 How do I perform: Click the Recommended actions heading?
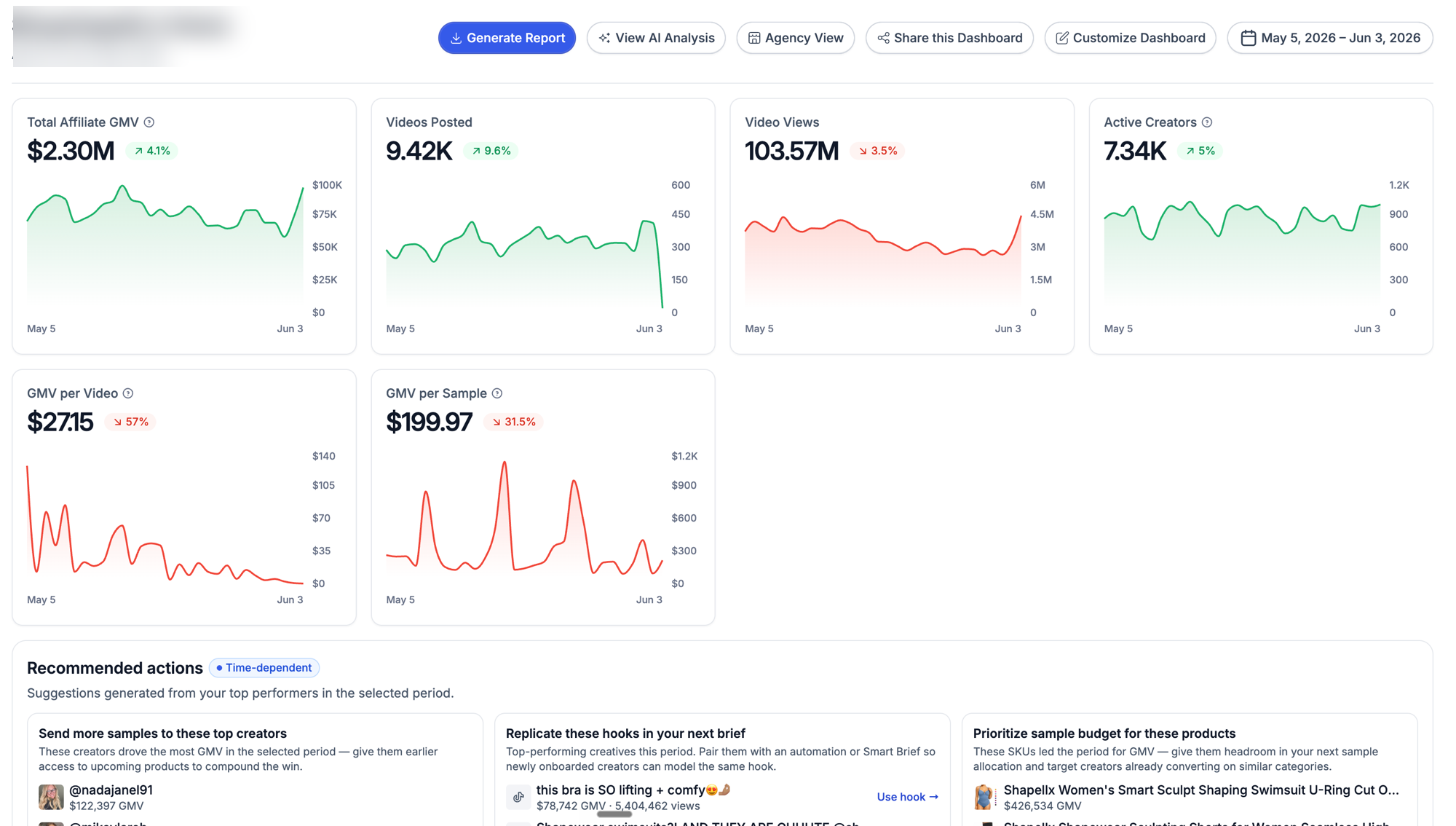tap(115, 668)
